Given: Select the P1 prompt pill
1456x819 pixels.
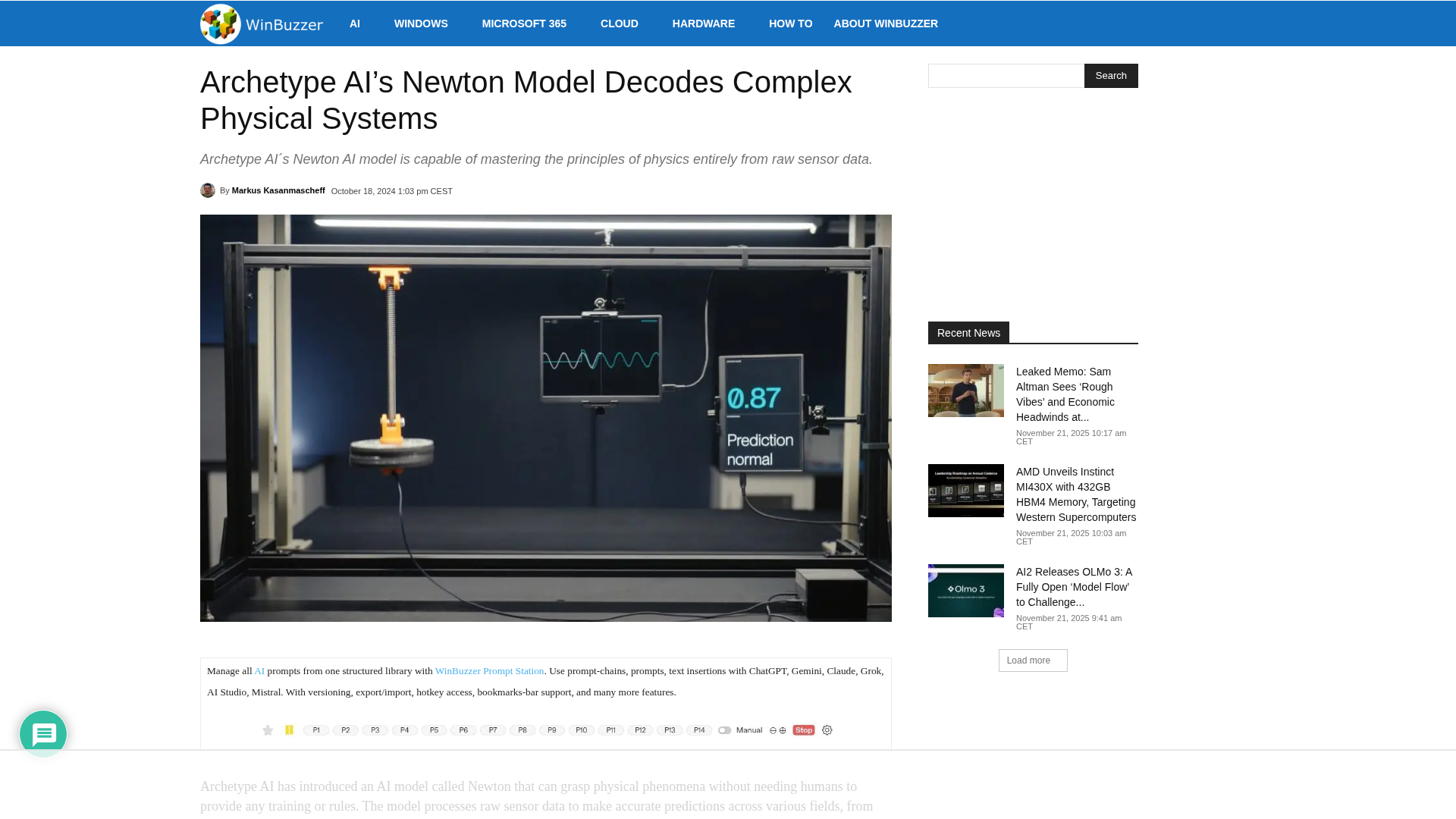Looking at the screenshot, I should click(x=316, y=730).
